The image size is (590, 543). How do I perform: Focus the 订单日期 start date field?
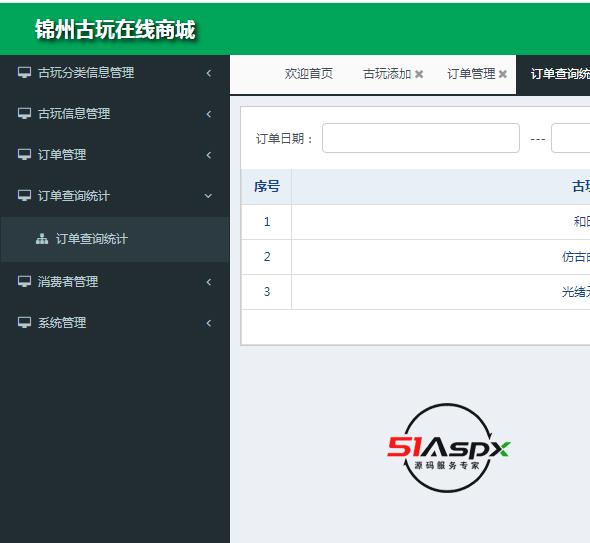pos(421,138)
